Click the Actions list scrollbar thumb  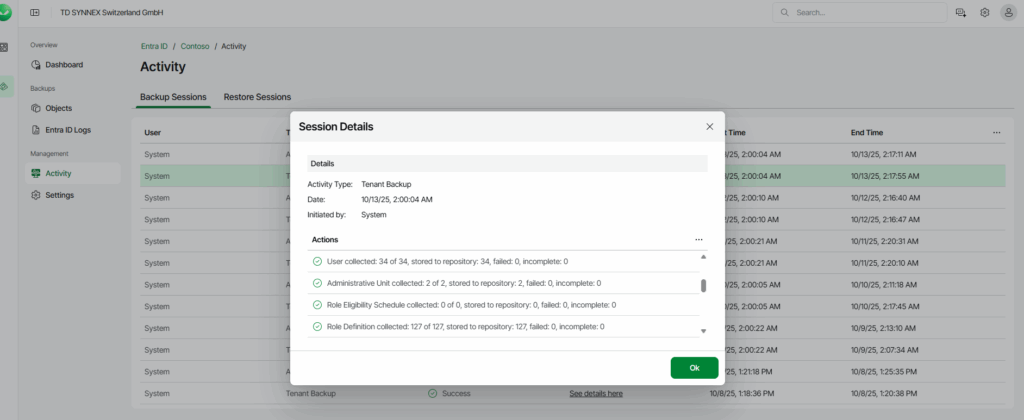[x=703, y=285]
